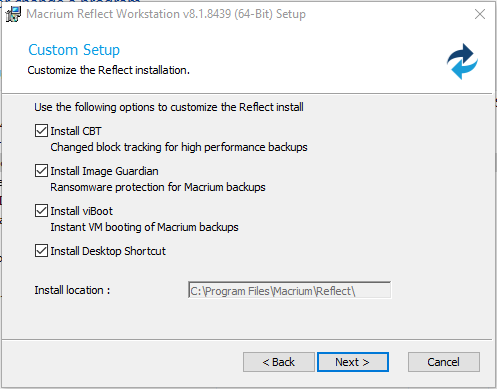The width and height of the screenshot is (497, 389).
Task: Proceed with the Next button
Action: pos(353,362)
